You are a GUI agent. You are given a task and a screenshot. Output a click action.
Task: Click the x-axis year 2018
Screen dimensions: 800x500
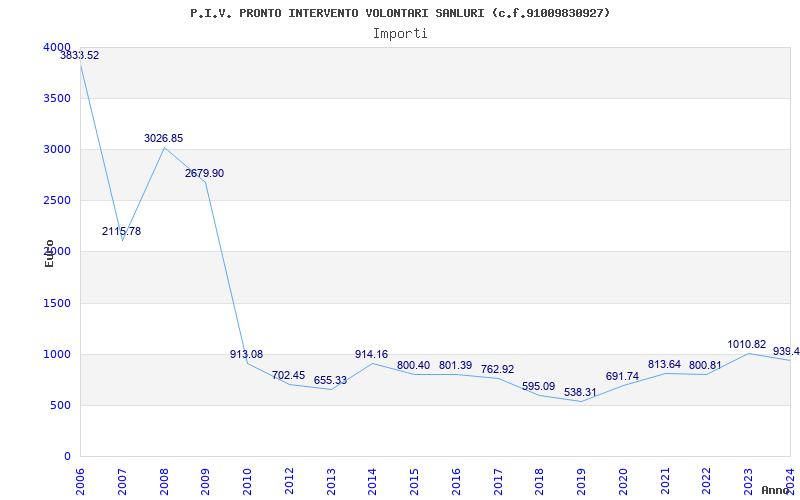[540, 482]
